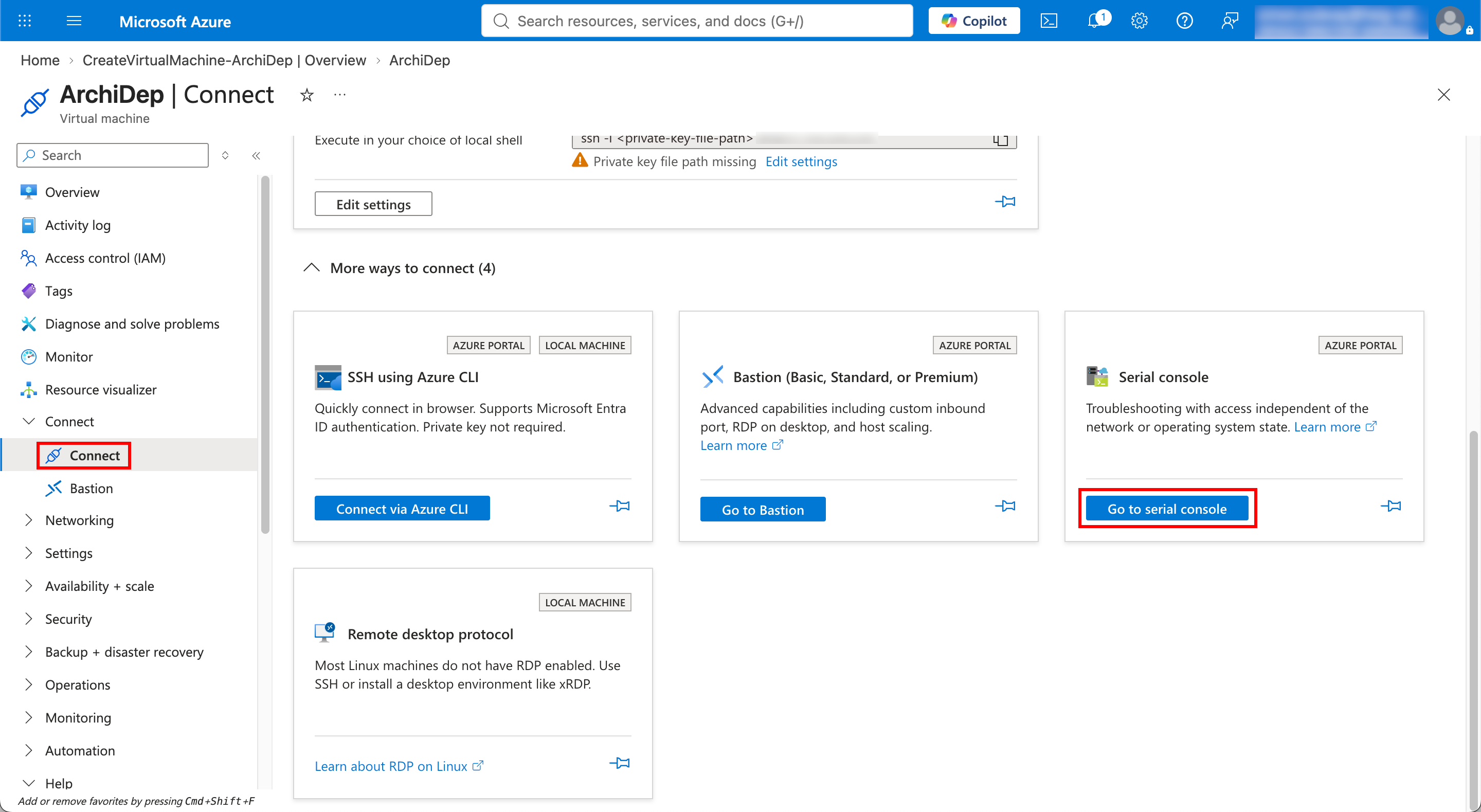Pin the Remote desktop protocol card

pos(619,763)
